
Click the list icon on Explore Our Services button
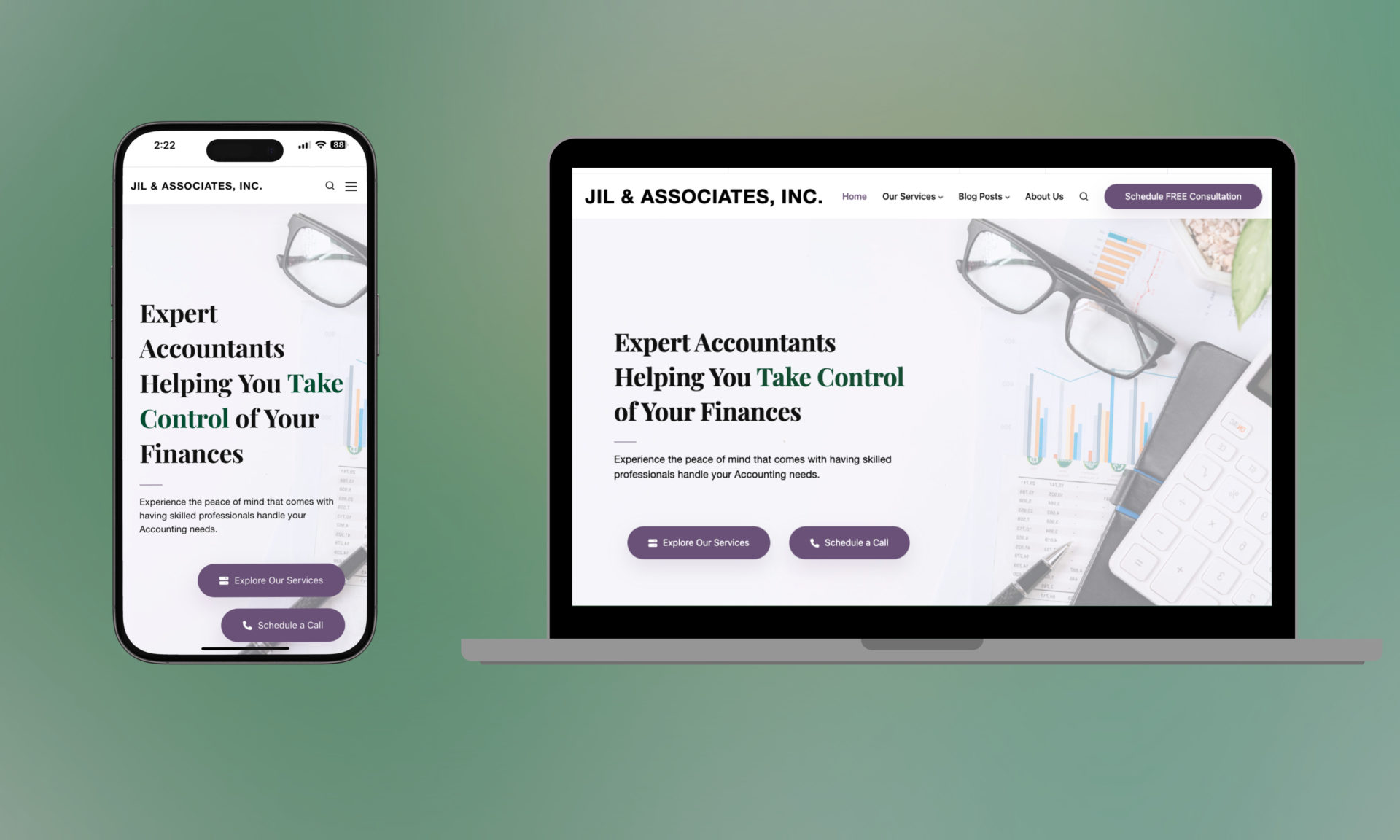click(651, 542)
